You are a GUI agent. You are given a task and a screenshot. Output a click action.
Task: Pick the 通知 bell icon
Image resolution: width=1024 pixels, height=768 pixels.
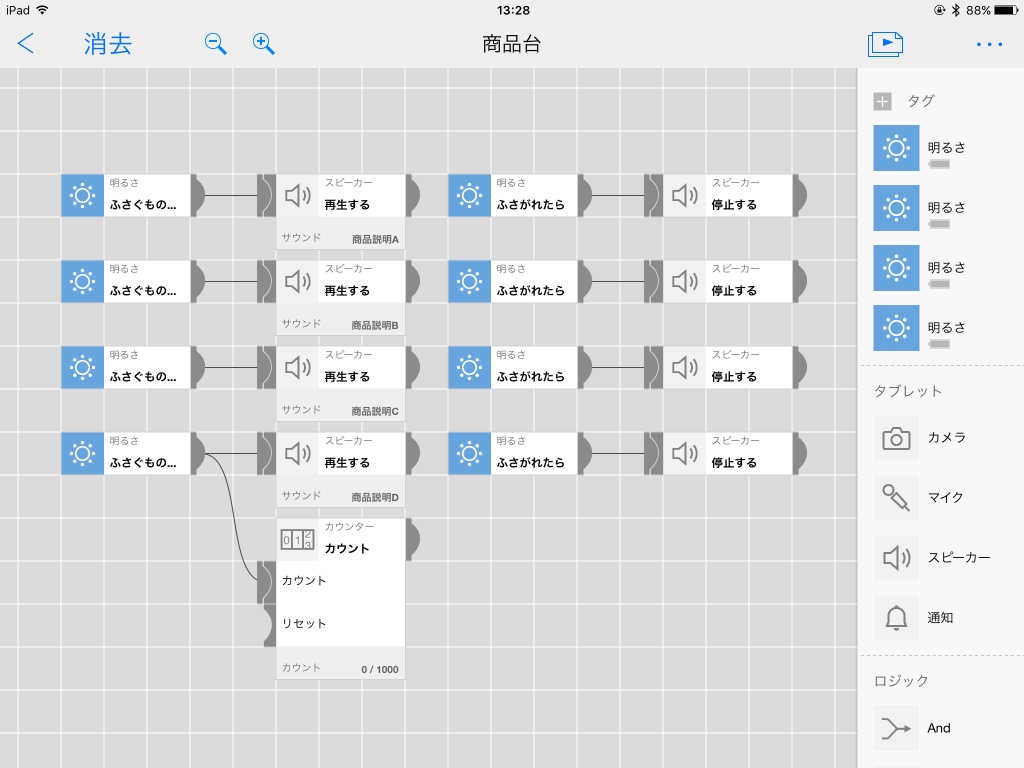[896, 618]
